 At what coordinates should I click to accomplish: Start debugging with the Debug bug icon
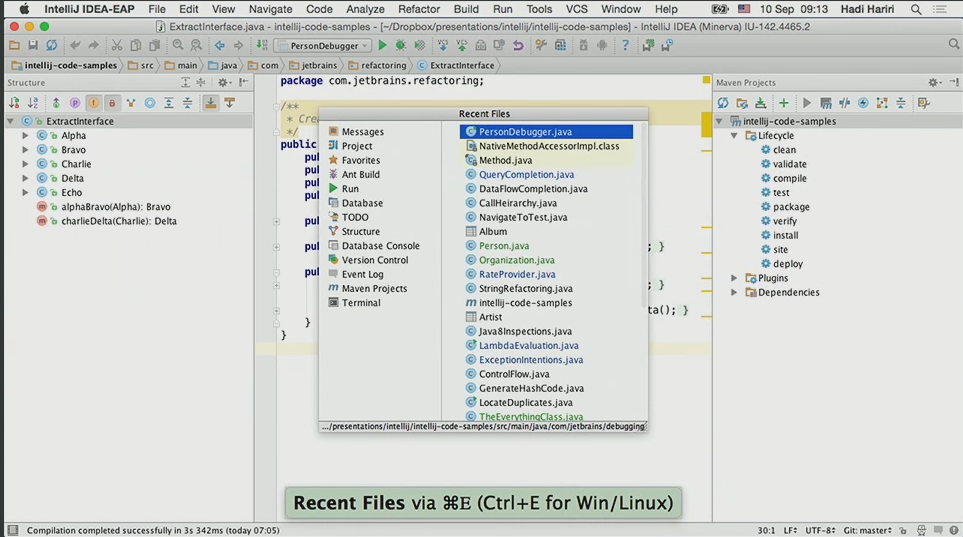[x=401, y=46]
